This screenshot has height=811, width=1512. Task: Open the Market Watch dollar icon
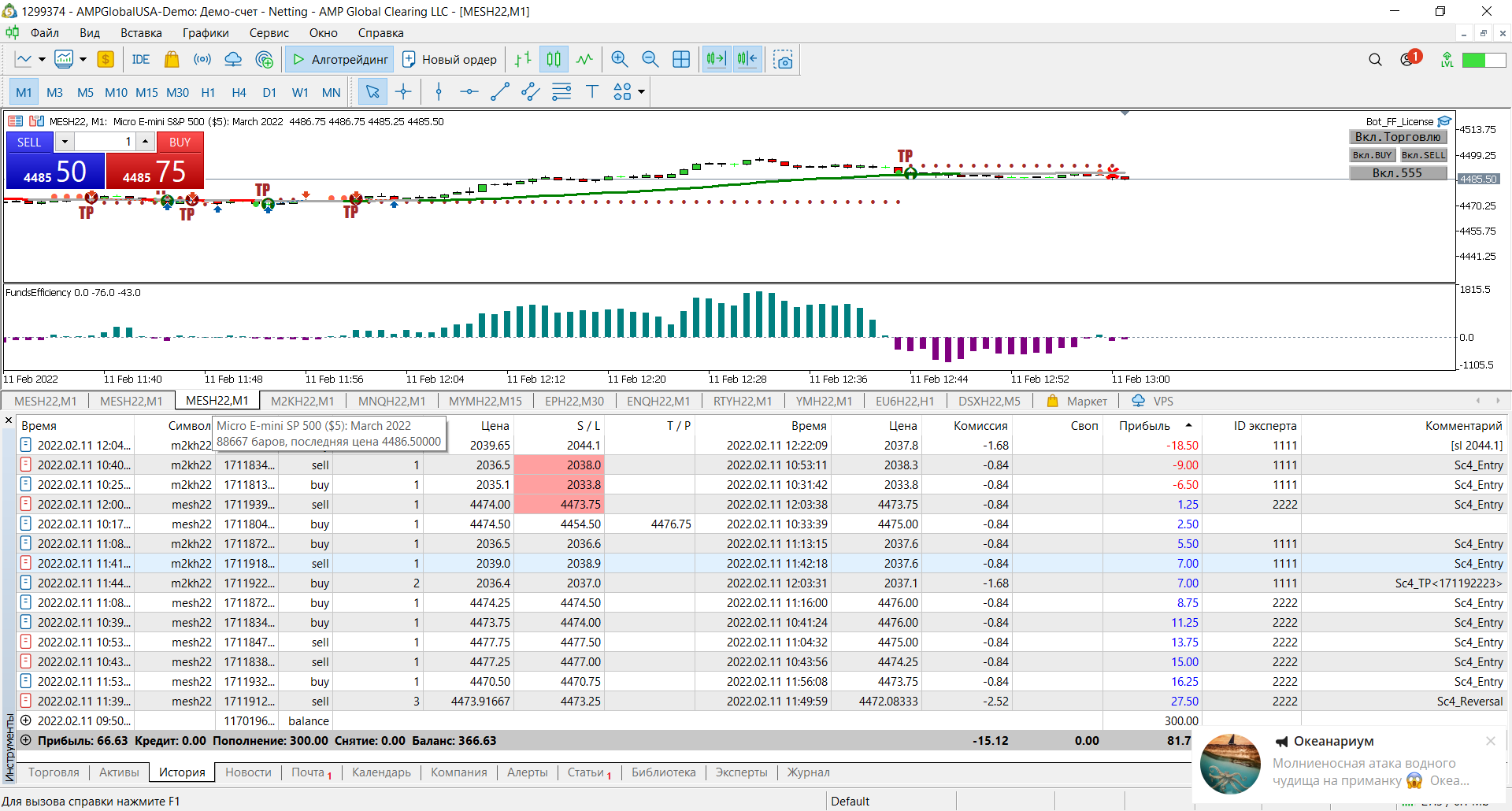[106, 60]
